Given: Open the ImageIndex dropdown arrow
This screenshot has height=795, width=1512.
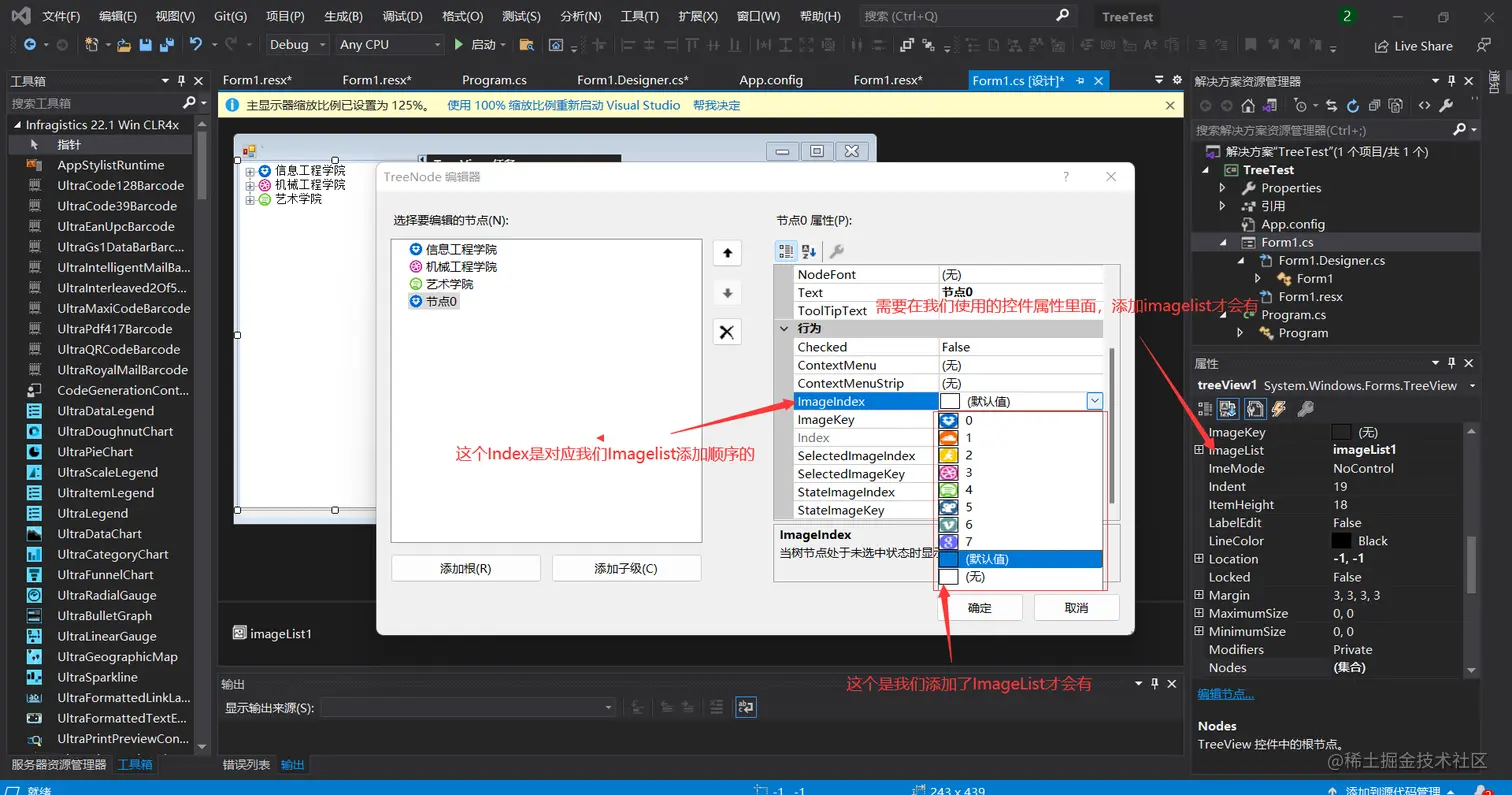Looking at the screenshot, I should point(1095,401).
